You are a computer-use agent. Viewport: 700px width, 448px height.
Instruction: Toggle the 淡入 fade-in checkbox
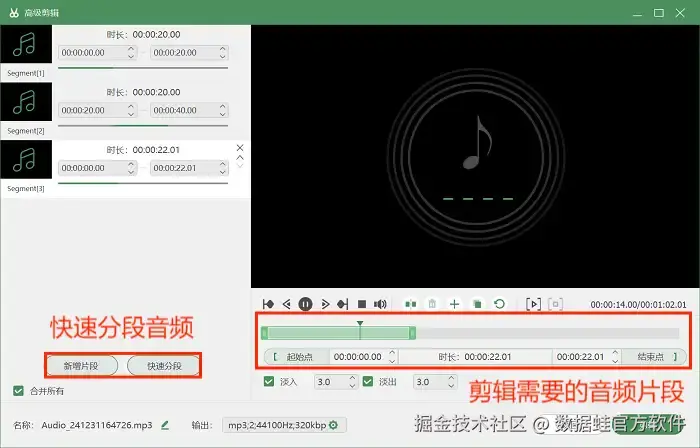[269, 382]
